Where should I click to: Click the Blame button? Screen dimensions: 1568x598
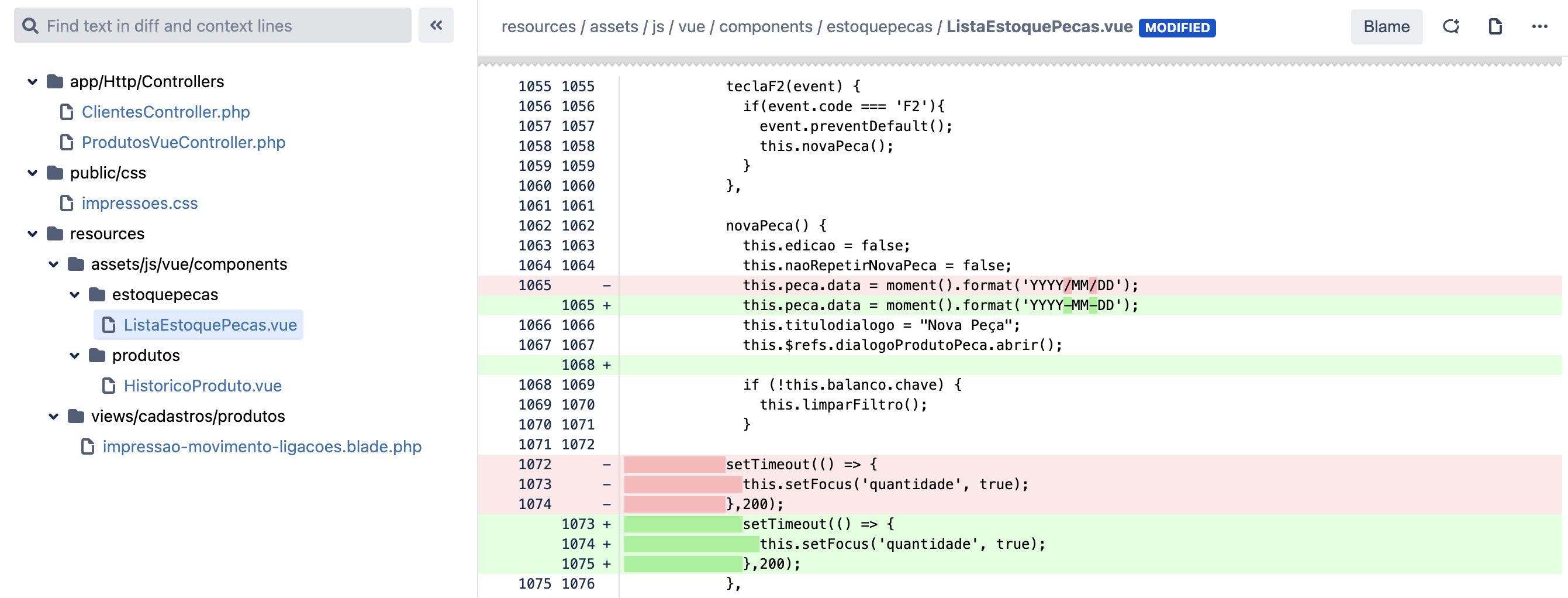(x=1386, y=27)
